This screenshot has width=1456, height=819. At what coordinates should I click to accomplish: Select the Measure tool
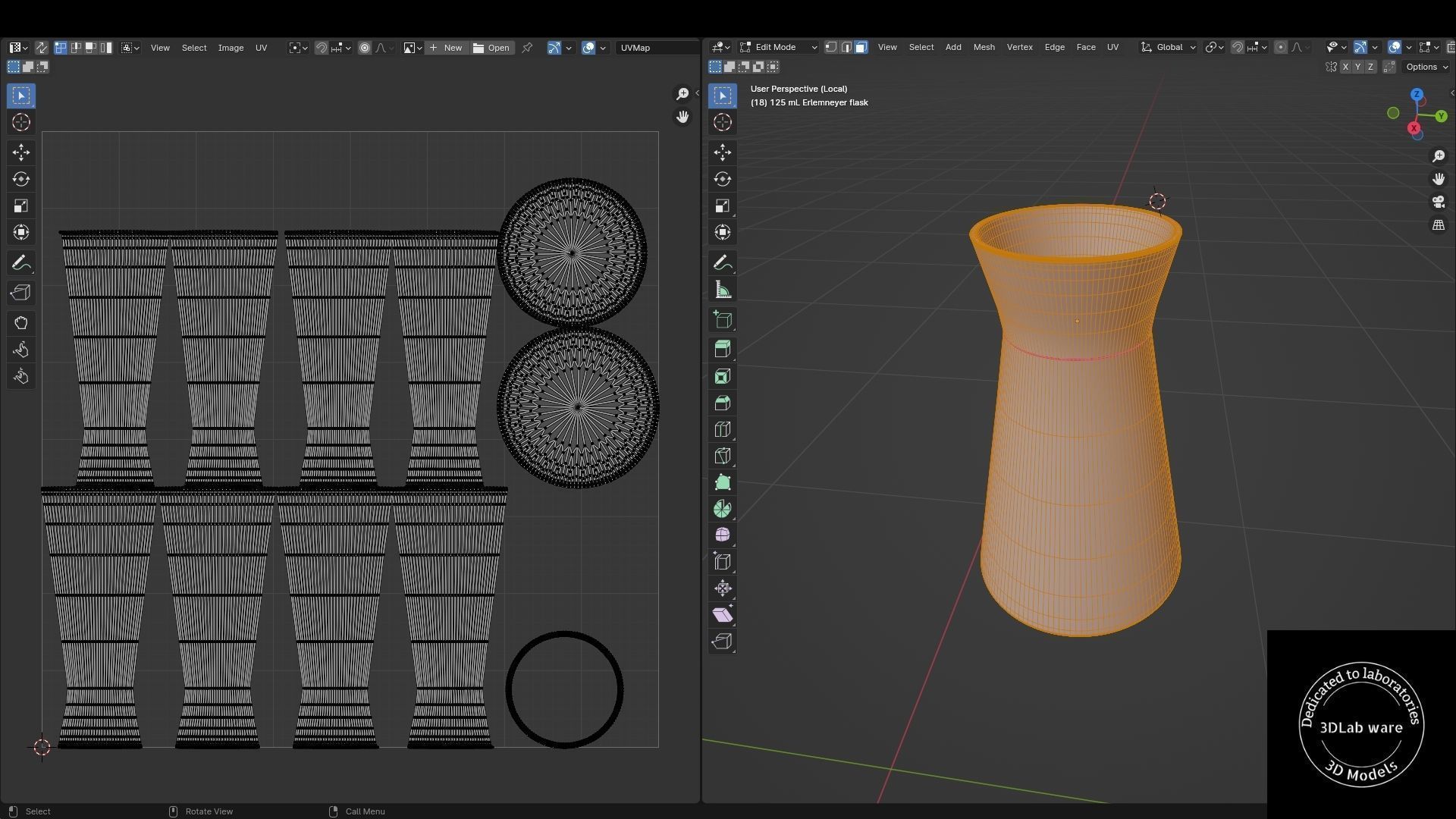(723, 290)
